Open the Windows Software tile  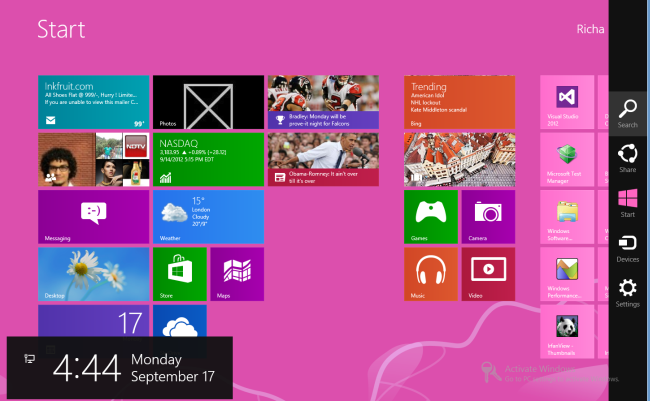click(x=567, y=217)
